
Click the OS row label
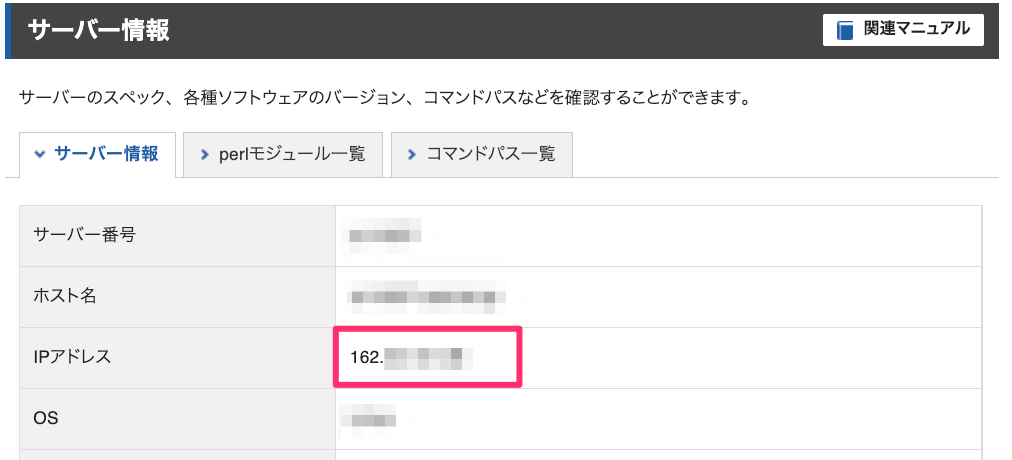(x=45, y=418)
